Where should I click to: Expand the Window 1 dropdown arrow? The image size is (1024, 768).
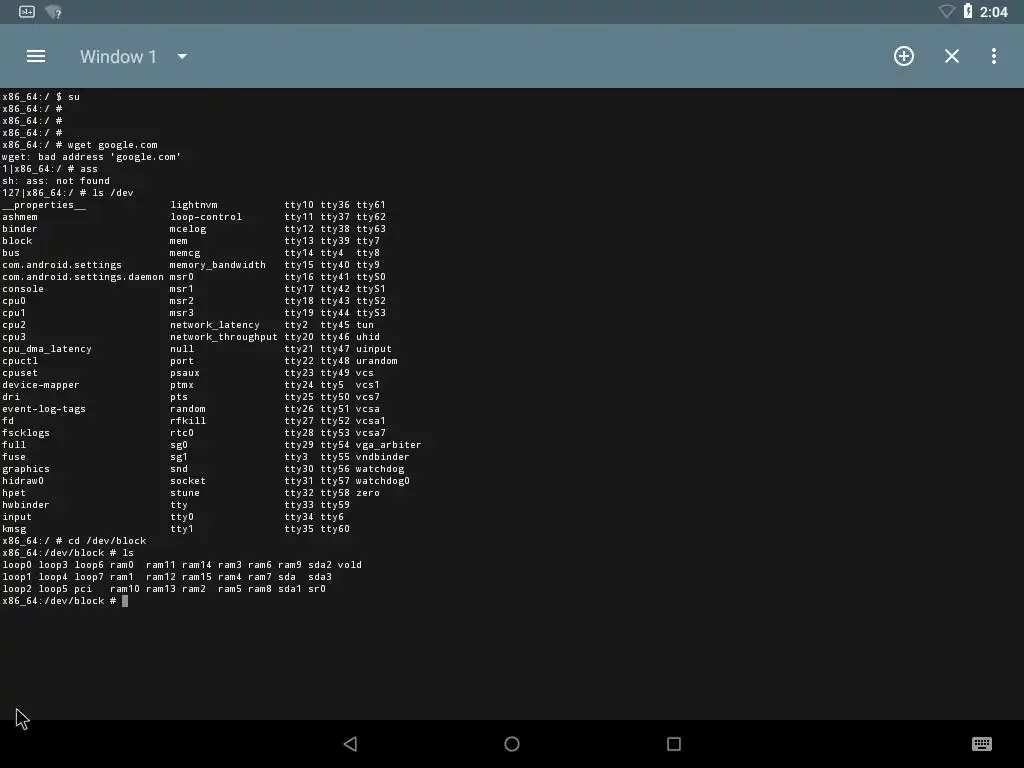(182, 57)
